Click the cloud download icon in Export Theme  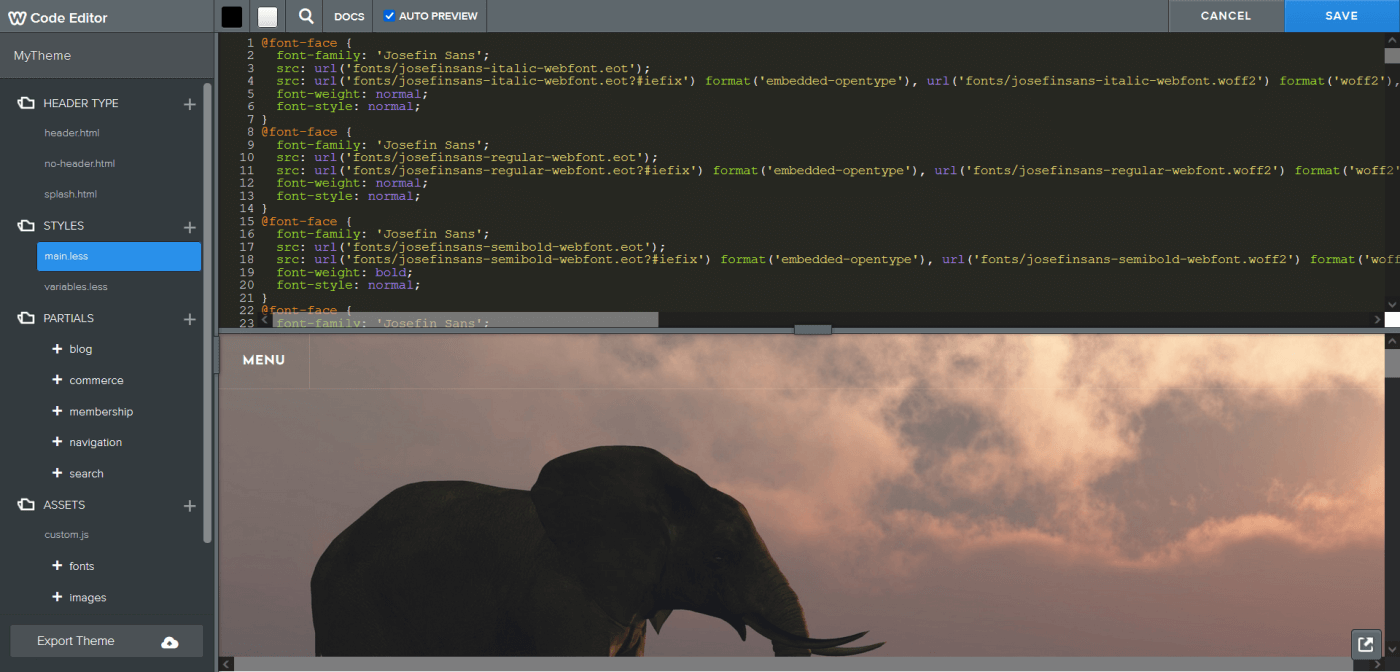(170, 642)
